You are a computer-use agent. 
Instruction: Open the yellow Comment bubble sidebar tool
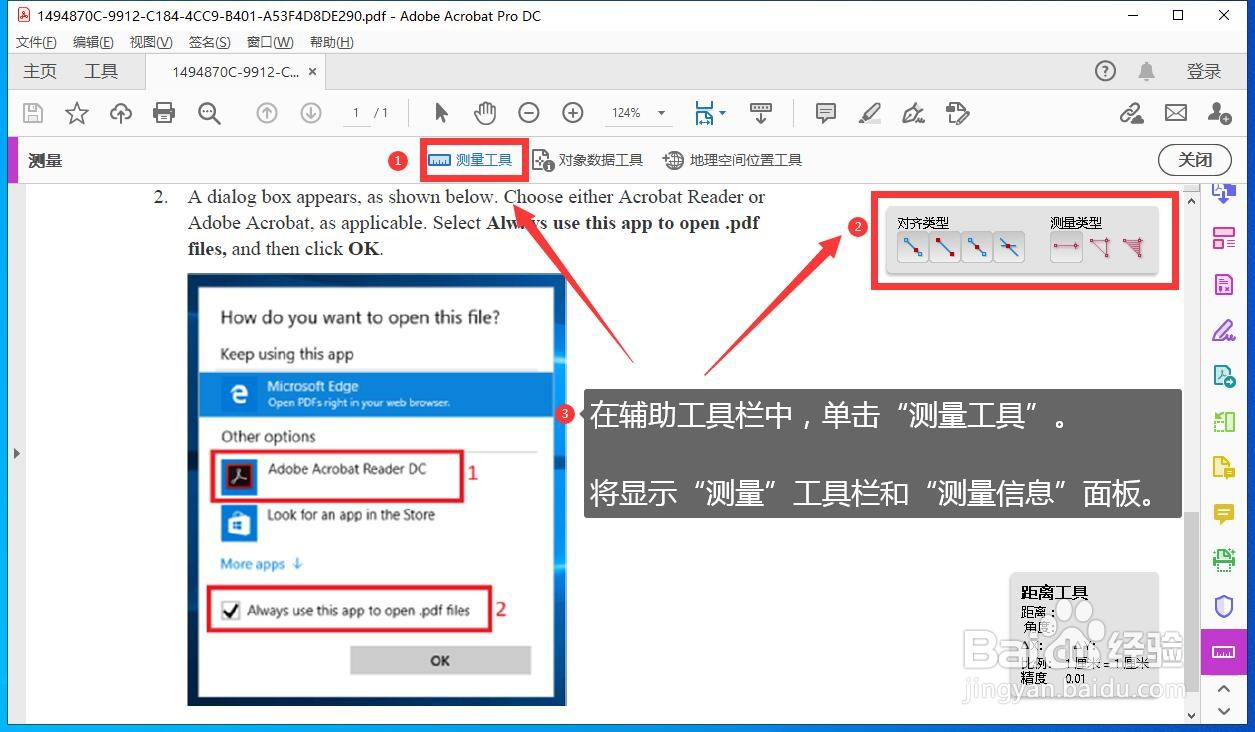tap(1224, 514)
